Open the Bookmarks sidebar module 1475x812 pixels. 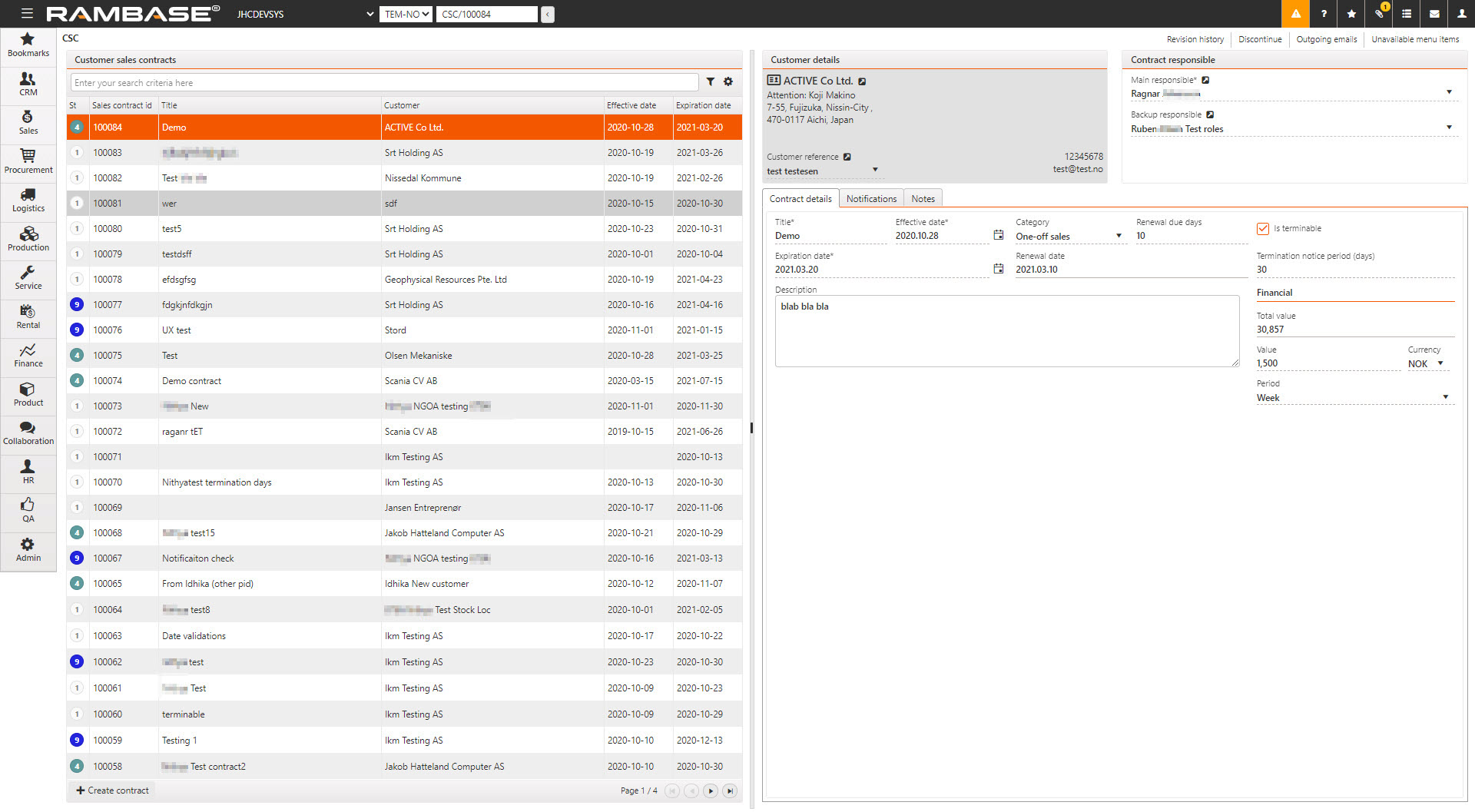[28, 45]
